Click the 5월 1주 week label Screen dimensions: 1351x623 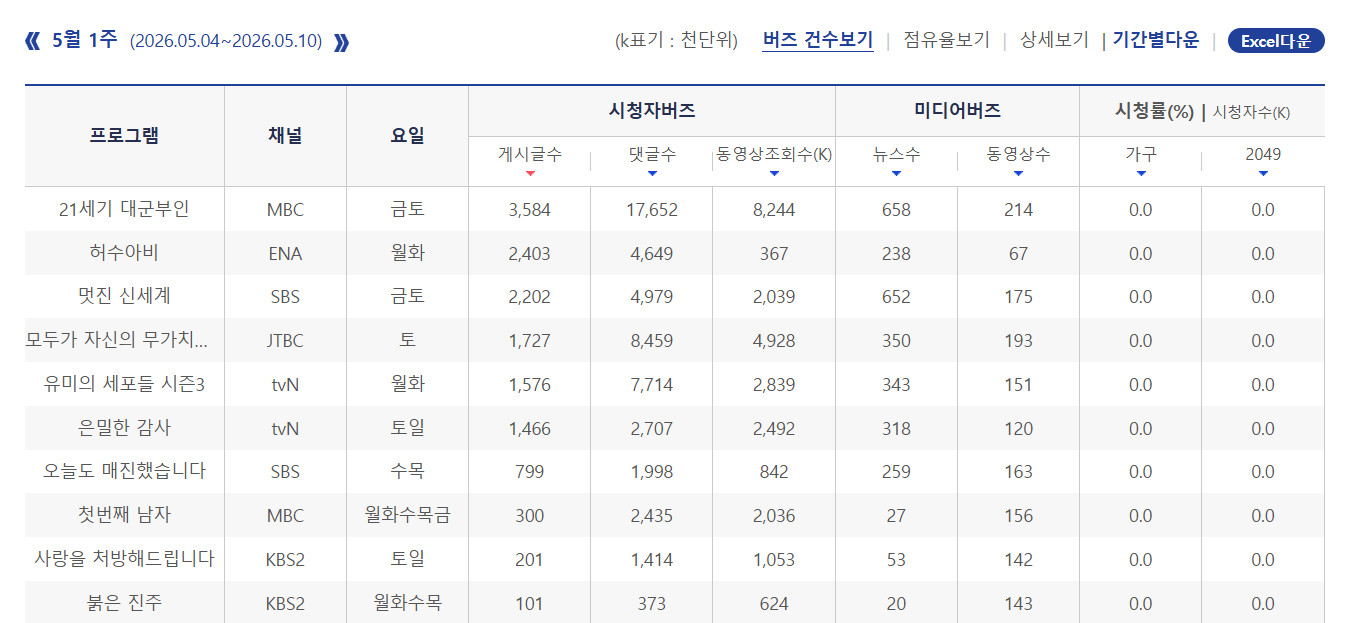click(84, 40)
